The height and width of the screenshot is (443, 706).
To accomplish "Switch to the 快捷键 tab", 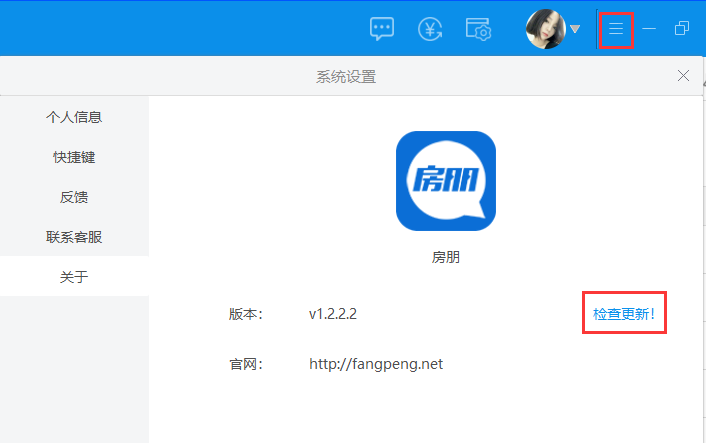I will pos(74,157).
